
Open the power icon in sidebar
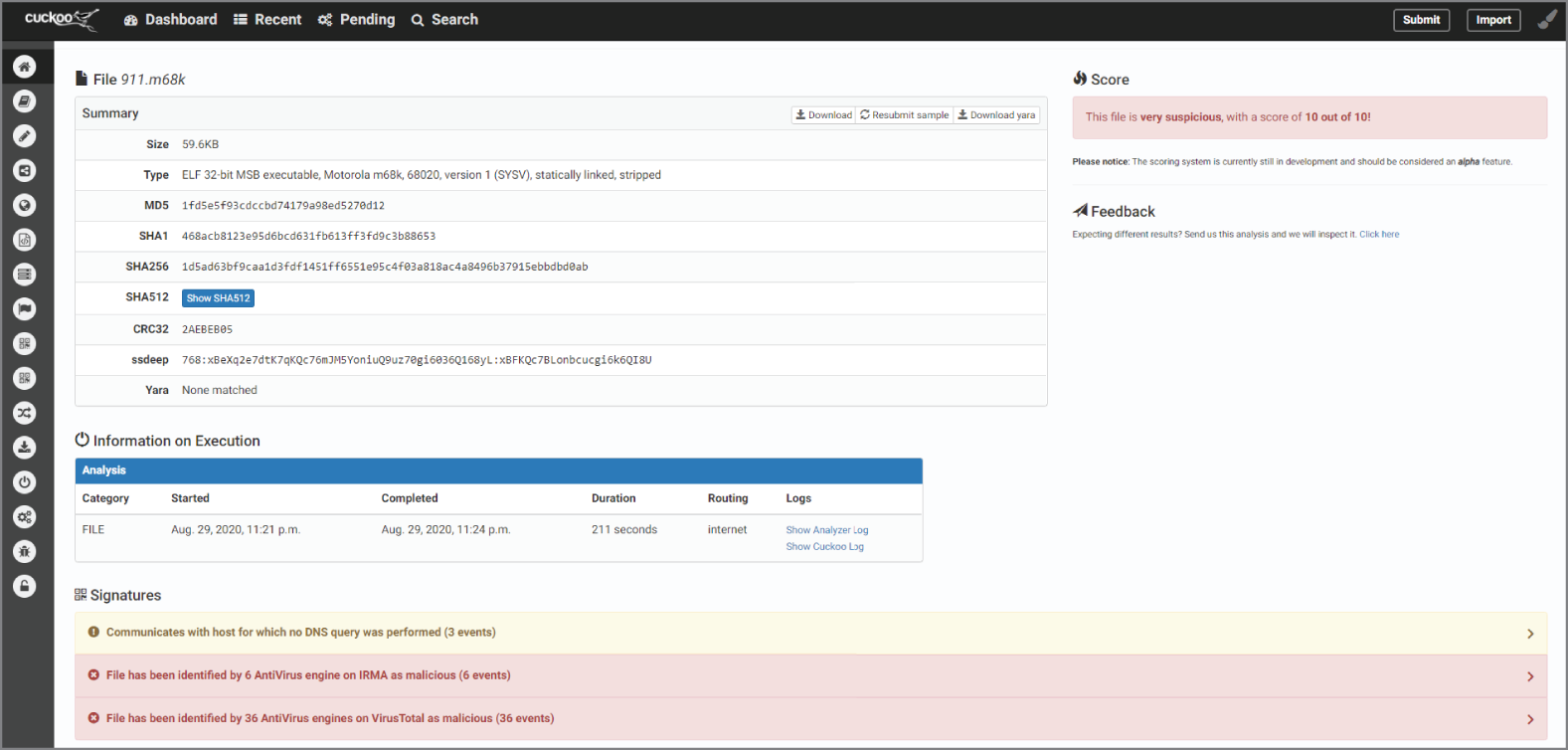point(25,482)
